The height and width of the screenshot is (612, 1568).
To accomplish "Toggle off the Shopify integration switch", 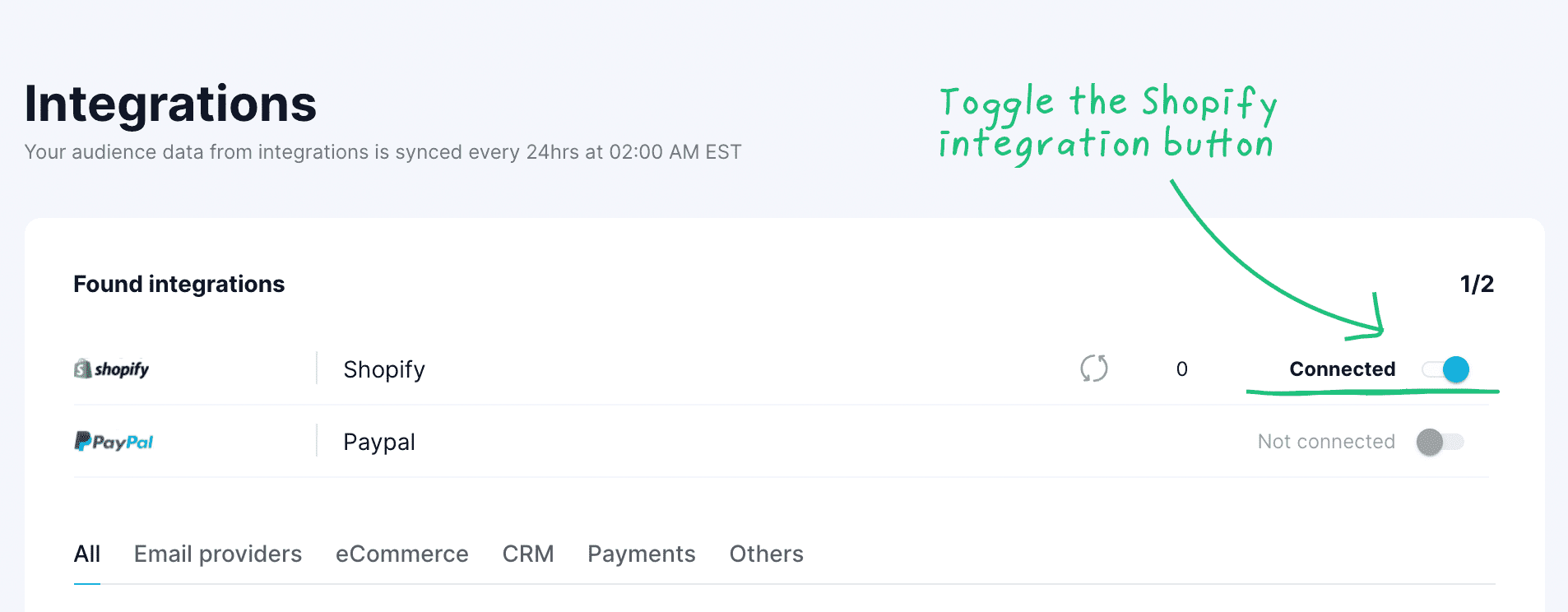I will tap(1446, 369).
